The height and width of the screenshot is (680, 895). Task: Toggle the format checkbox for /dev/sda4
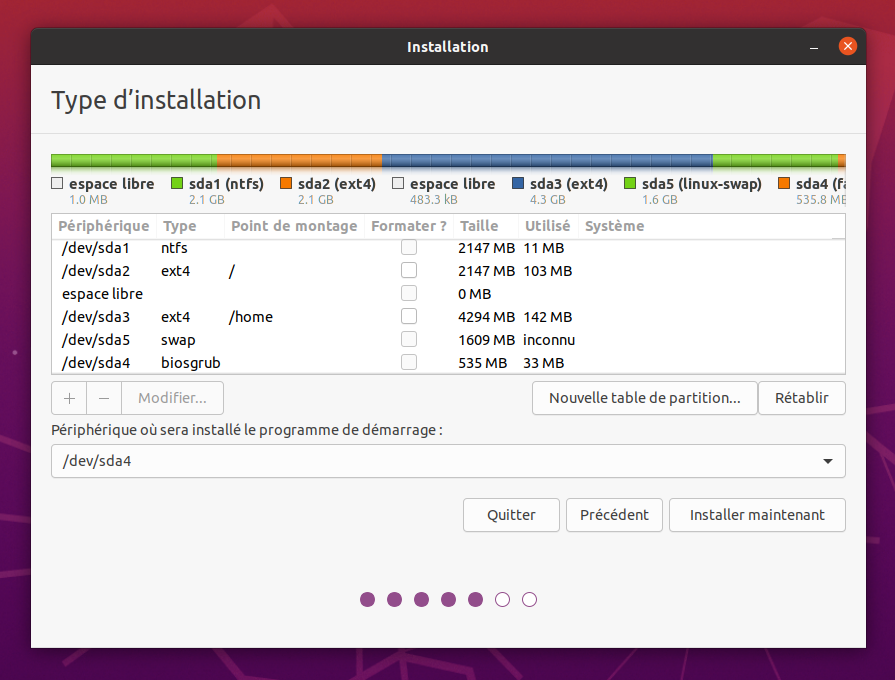click(x=409, y=362)
